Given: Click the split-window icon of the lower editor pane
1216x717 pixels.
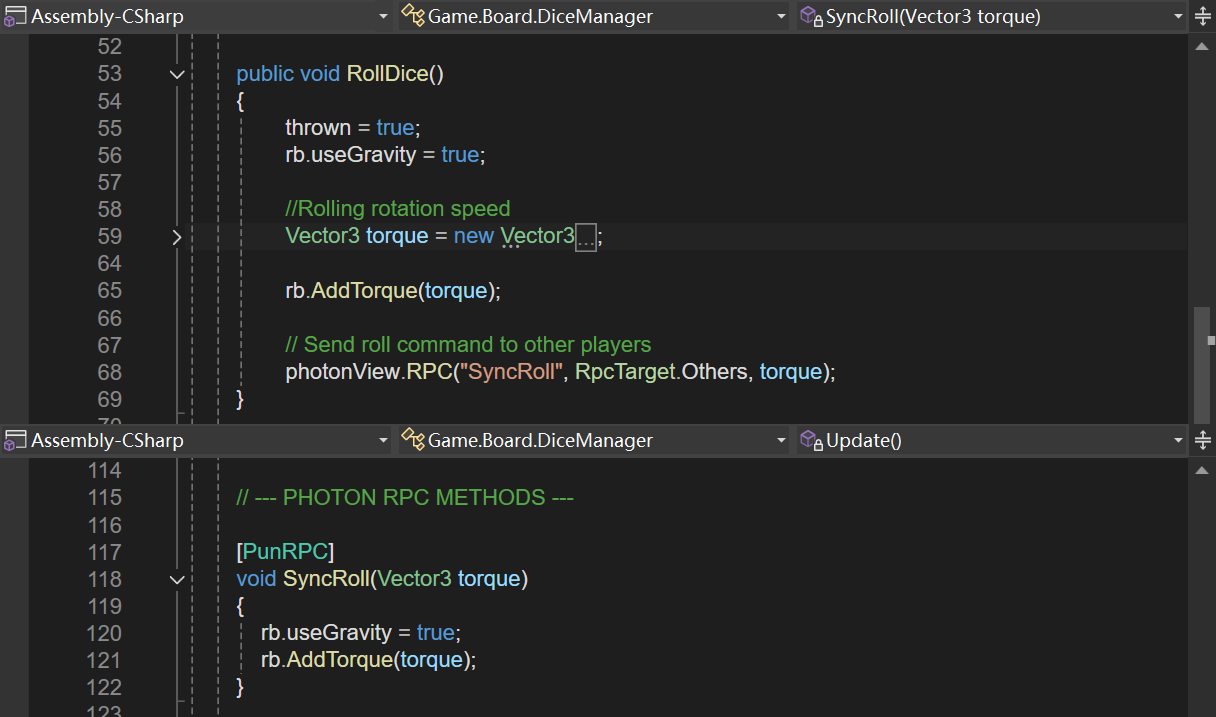Looking at the screenshot, I should [x=1202, y=440].
